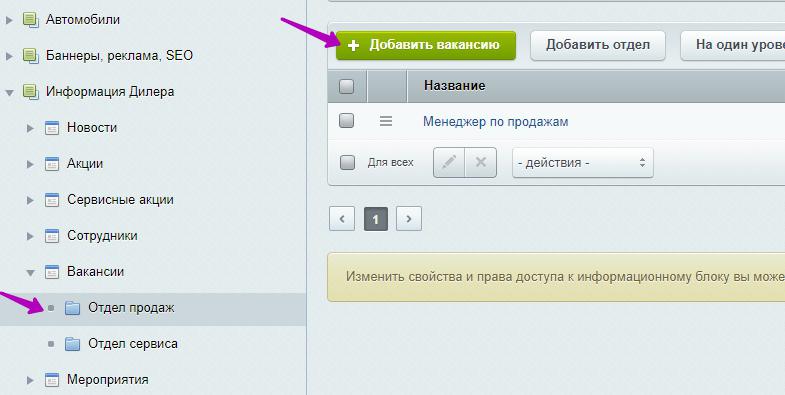The width and height of the screenshot is (785, 395).
Task: Select Информация Дилера in the tree
Action: [110, 92]
